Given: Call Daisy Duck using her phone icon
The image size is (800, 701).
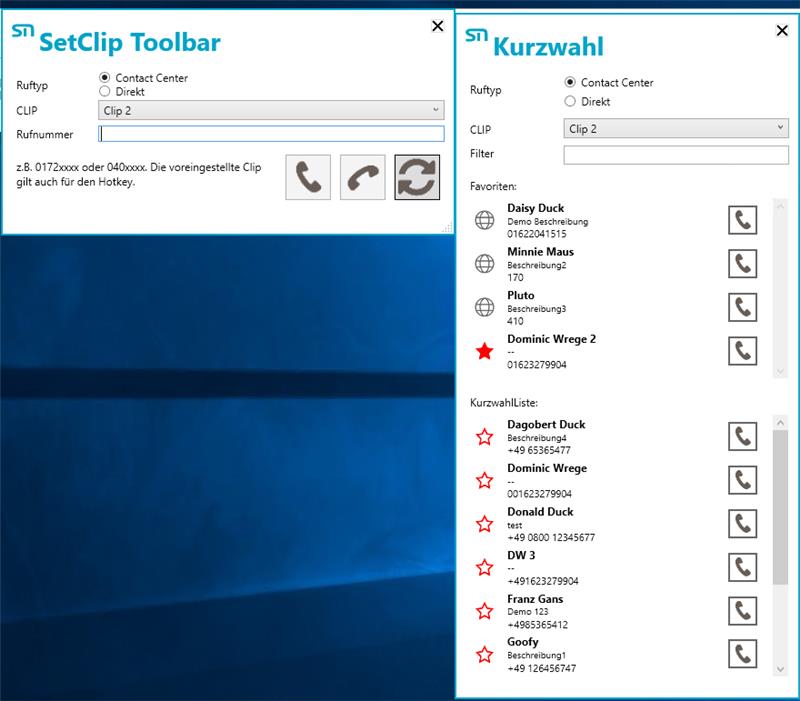Looking at the screenshot, I should [x=742, y=220].
